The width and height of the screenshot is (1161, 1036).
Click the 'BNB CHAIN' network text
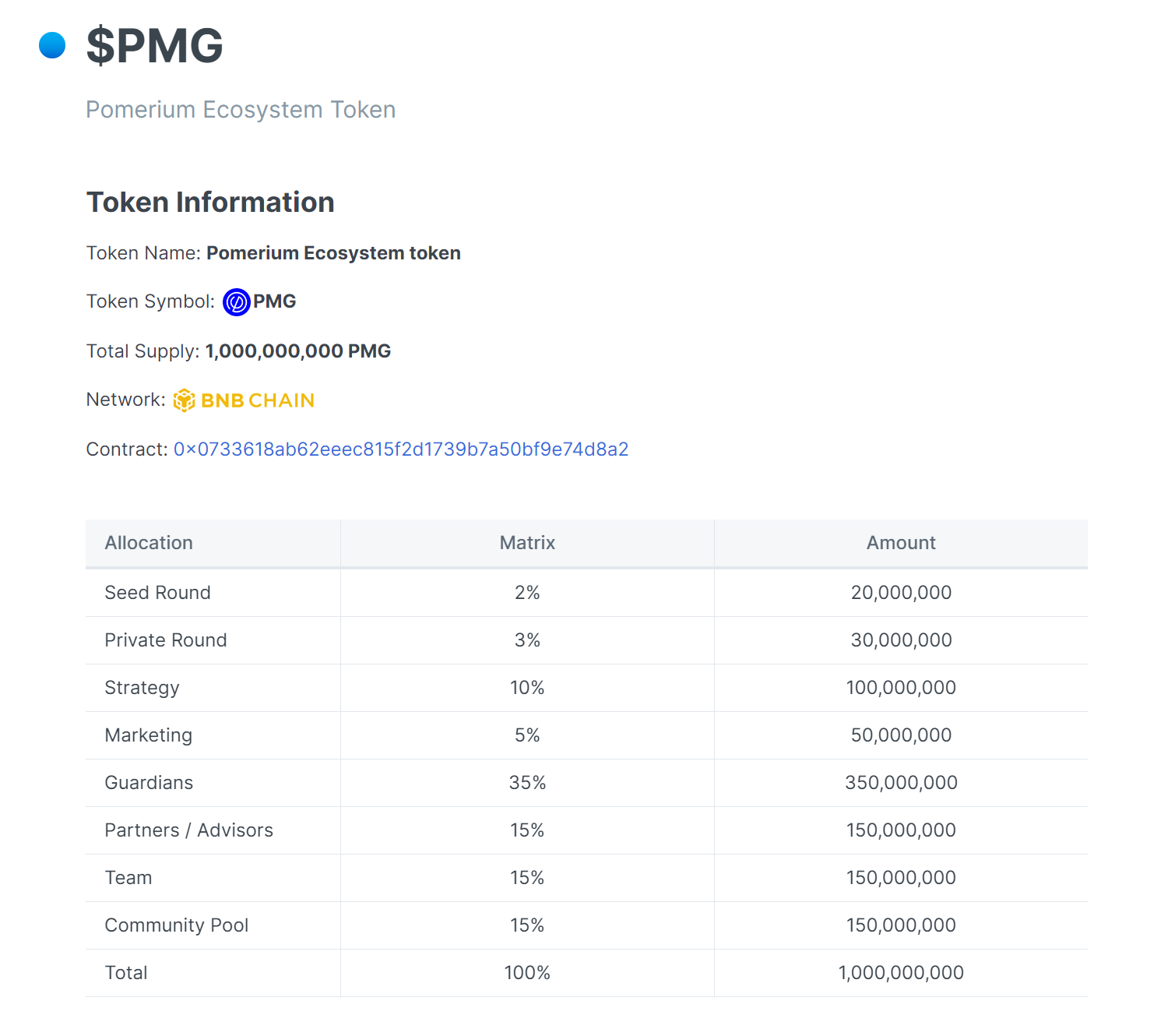tap(258, 400)
